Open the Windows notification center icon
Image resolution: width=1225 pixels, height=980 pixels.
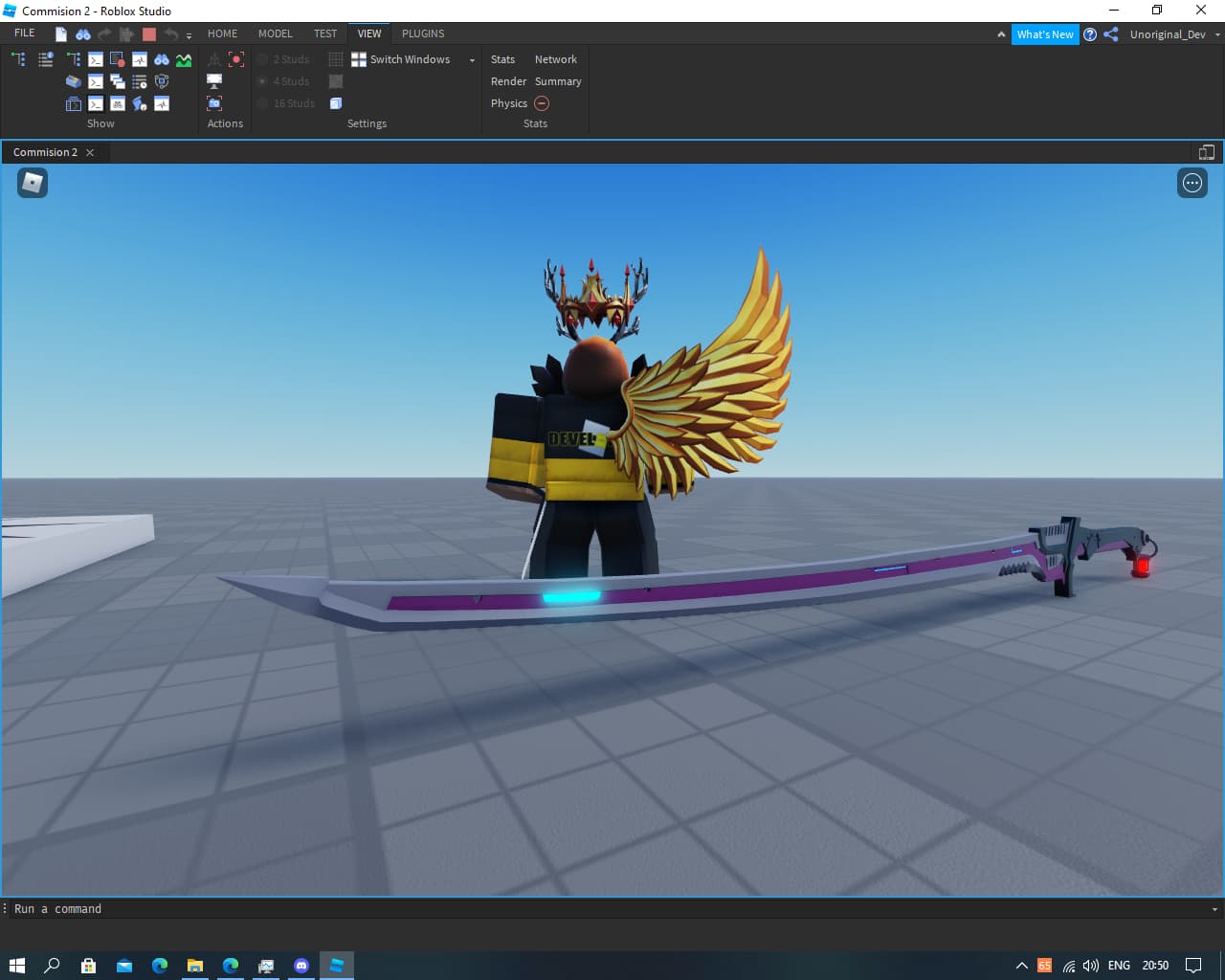[1193, 966]
